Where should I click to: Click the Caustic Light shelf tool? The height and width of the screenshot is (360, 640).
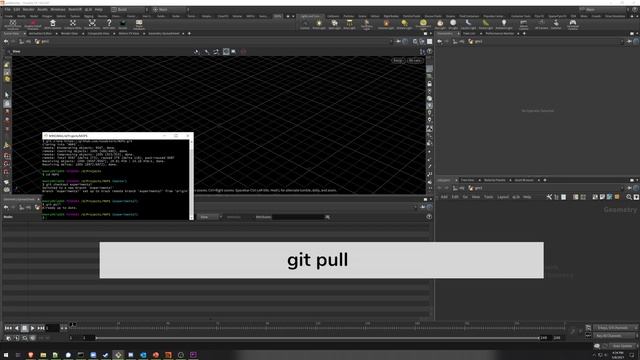pos(468,24)
